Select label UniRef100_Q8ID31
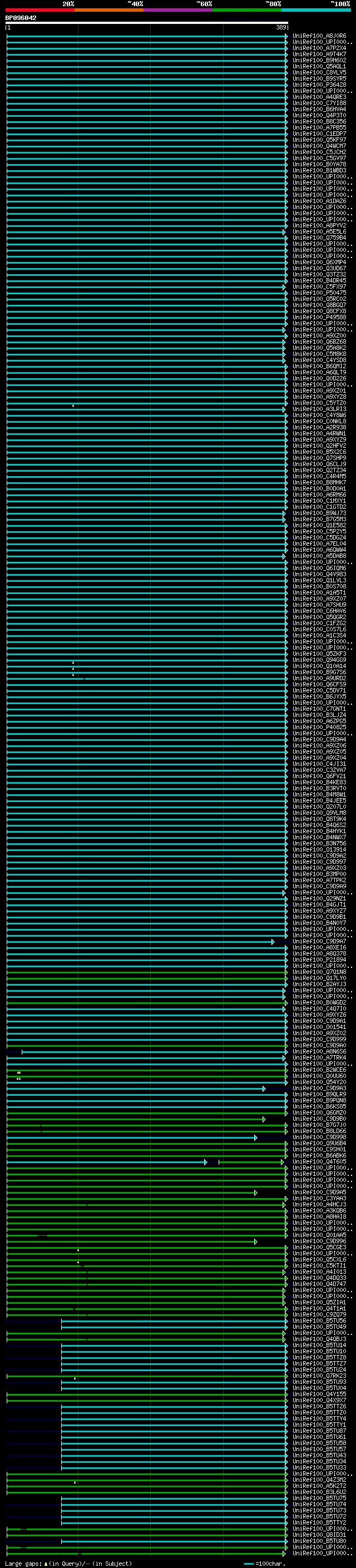The image size is (356, 1568). (319, 1535)
